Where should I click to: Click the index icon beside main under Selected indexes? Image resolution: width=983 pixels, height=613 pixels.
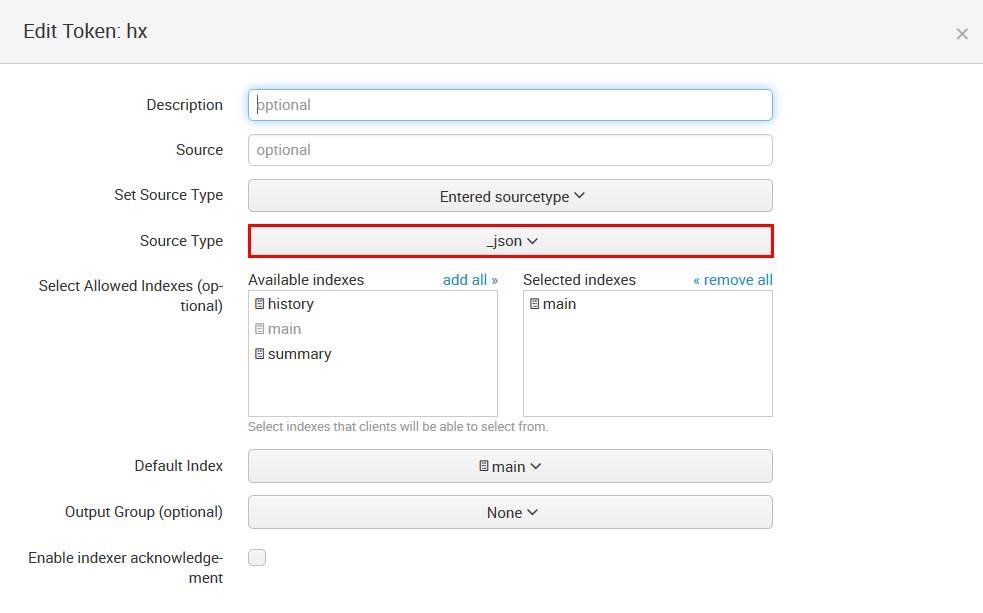pyautogui.click(x=533, y=304)
